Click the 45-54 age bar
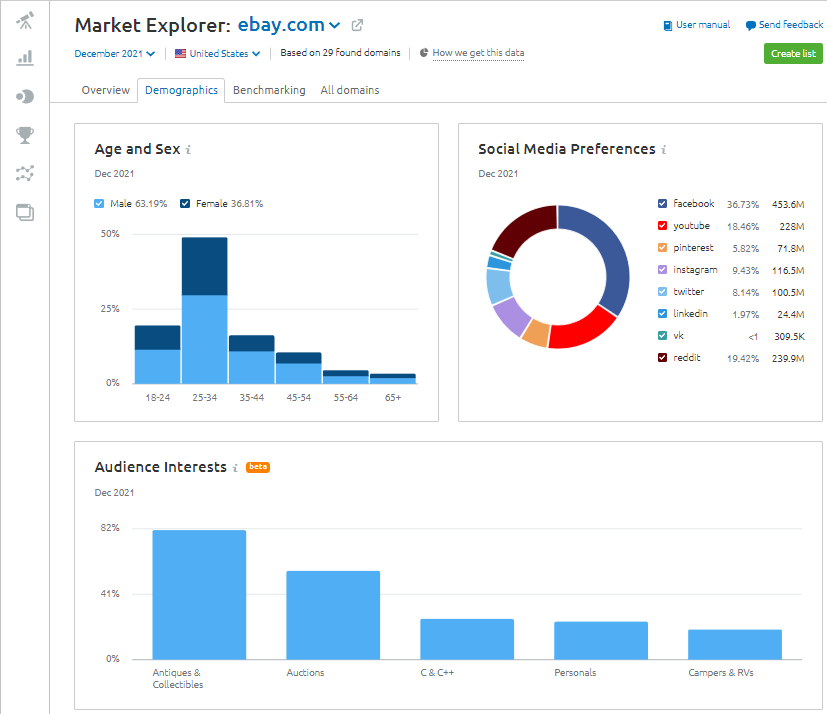 (x=299, y=368)
